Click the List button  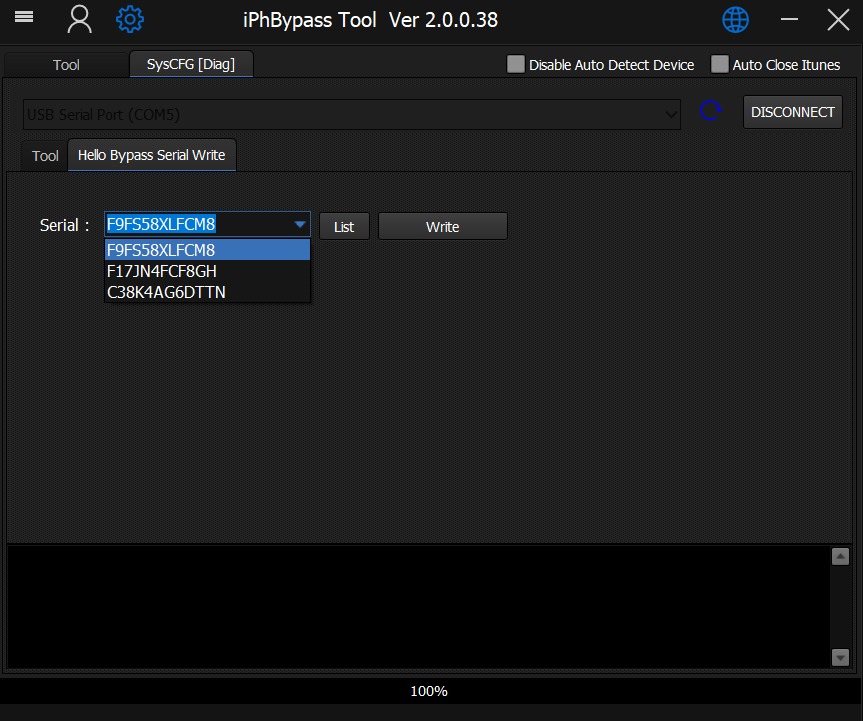pos(344,227)
